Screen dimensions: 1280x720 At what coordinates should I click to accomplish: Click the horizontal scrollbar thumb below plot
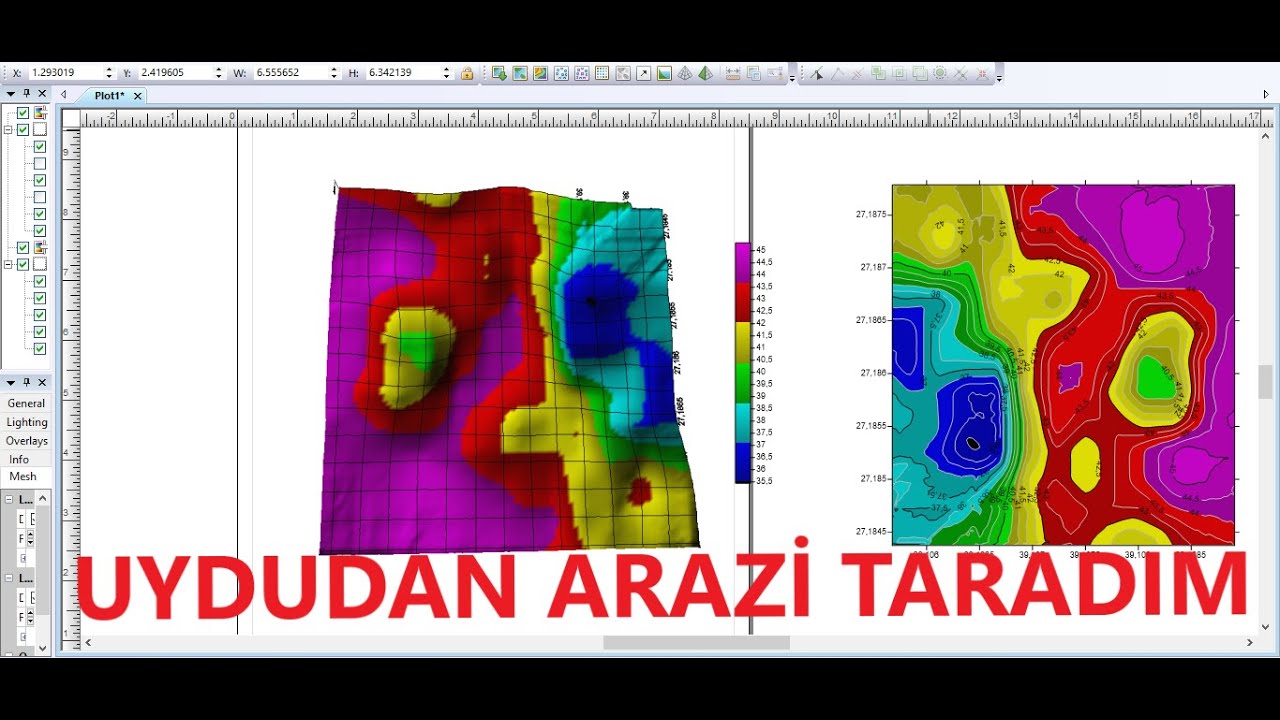click(696, 643)
